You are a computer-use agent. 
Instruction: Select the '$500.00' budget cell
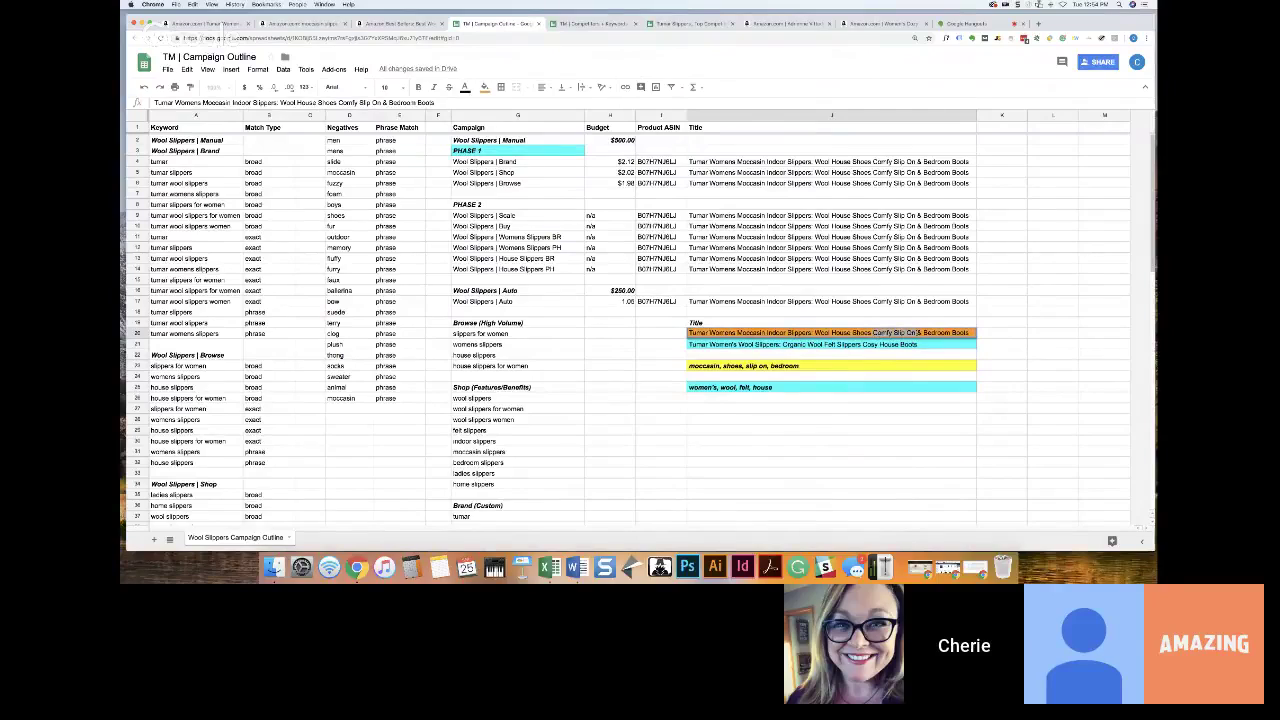610,140
